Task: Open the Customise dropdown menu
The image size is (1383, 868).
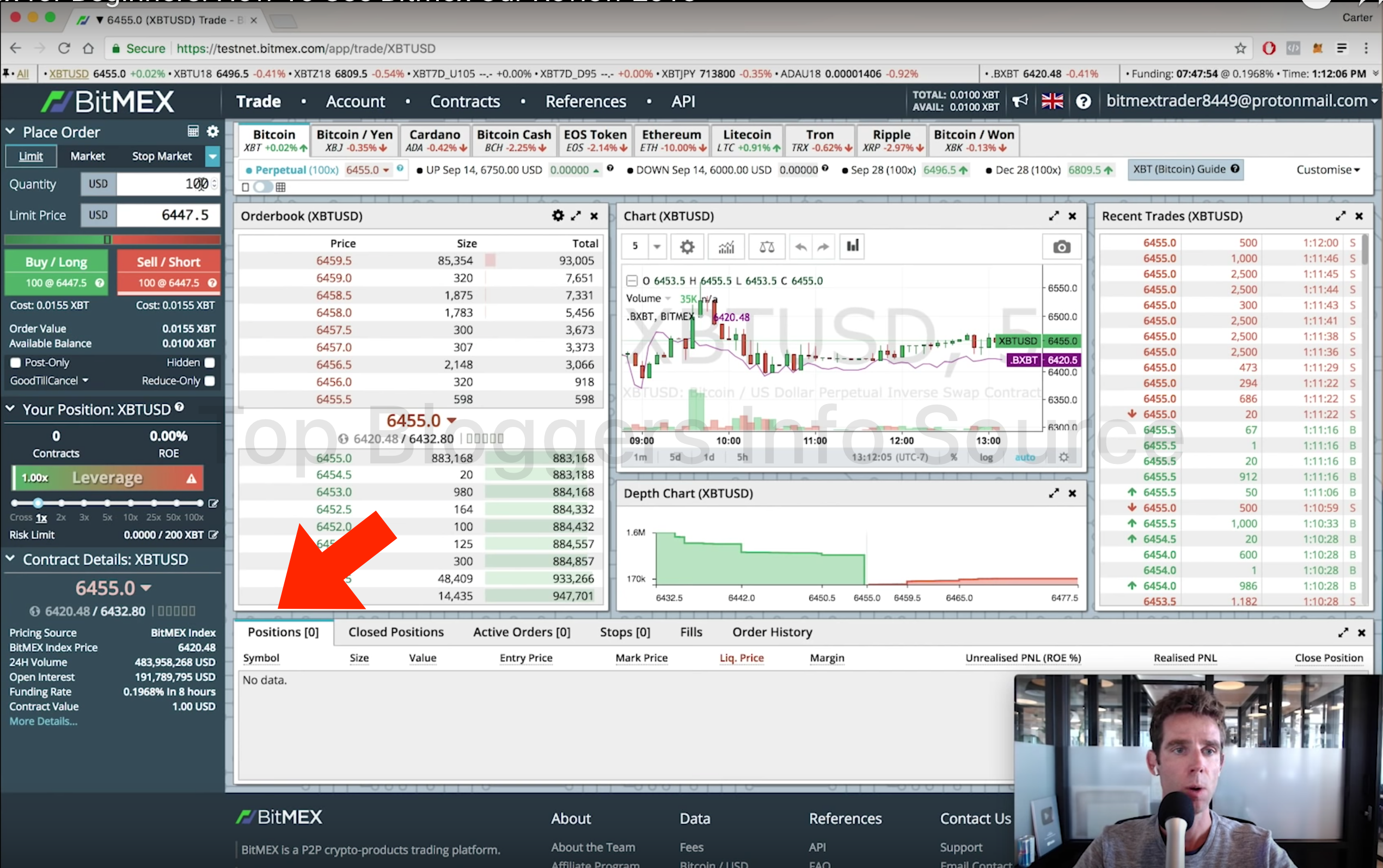Action: coord(1327,170)
